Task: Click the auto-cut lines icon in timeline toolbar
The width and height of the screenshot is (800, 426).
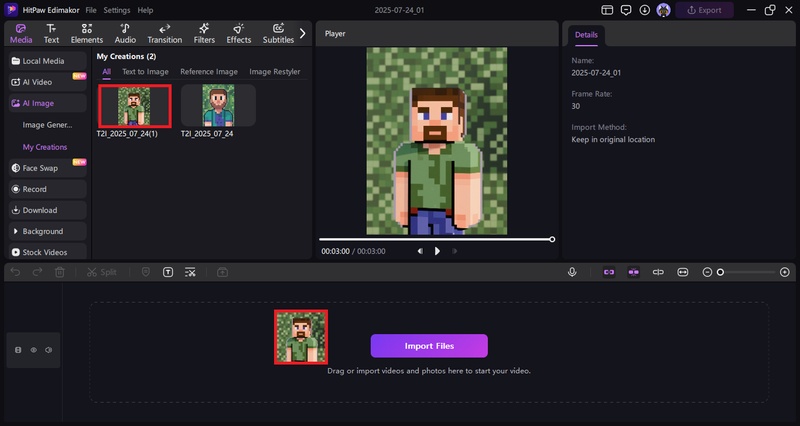Action: coord(190,272)
